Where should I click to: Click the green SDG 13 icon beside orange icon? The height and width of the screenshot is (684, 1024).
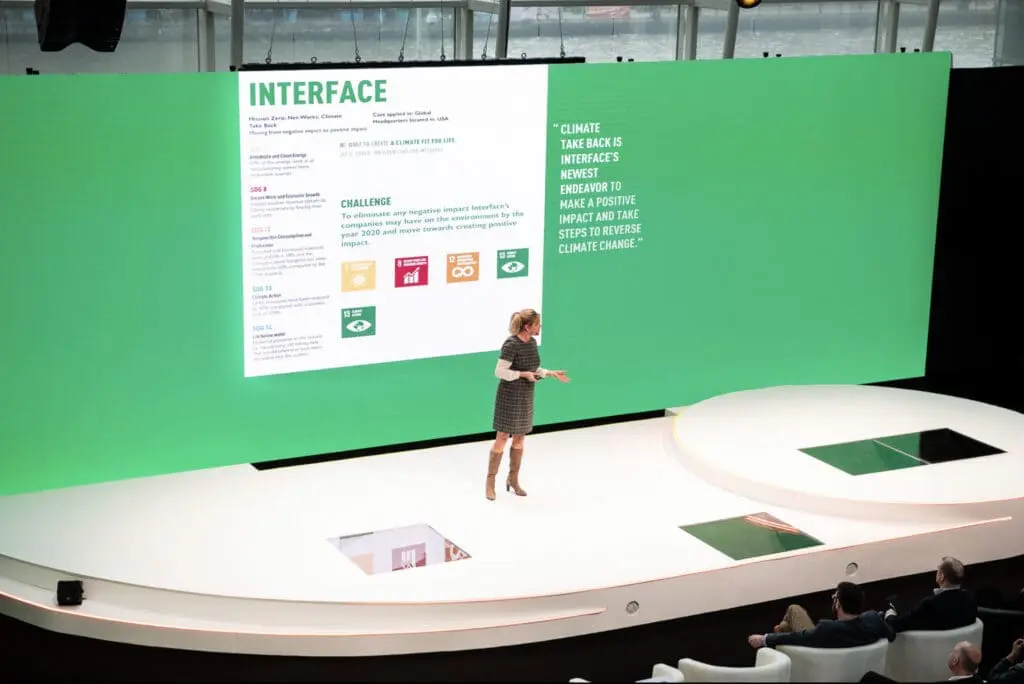pyautogui.click(x=513, y=263)
